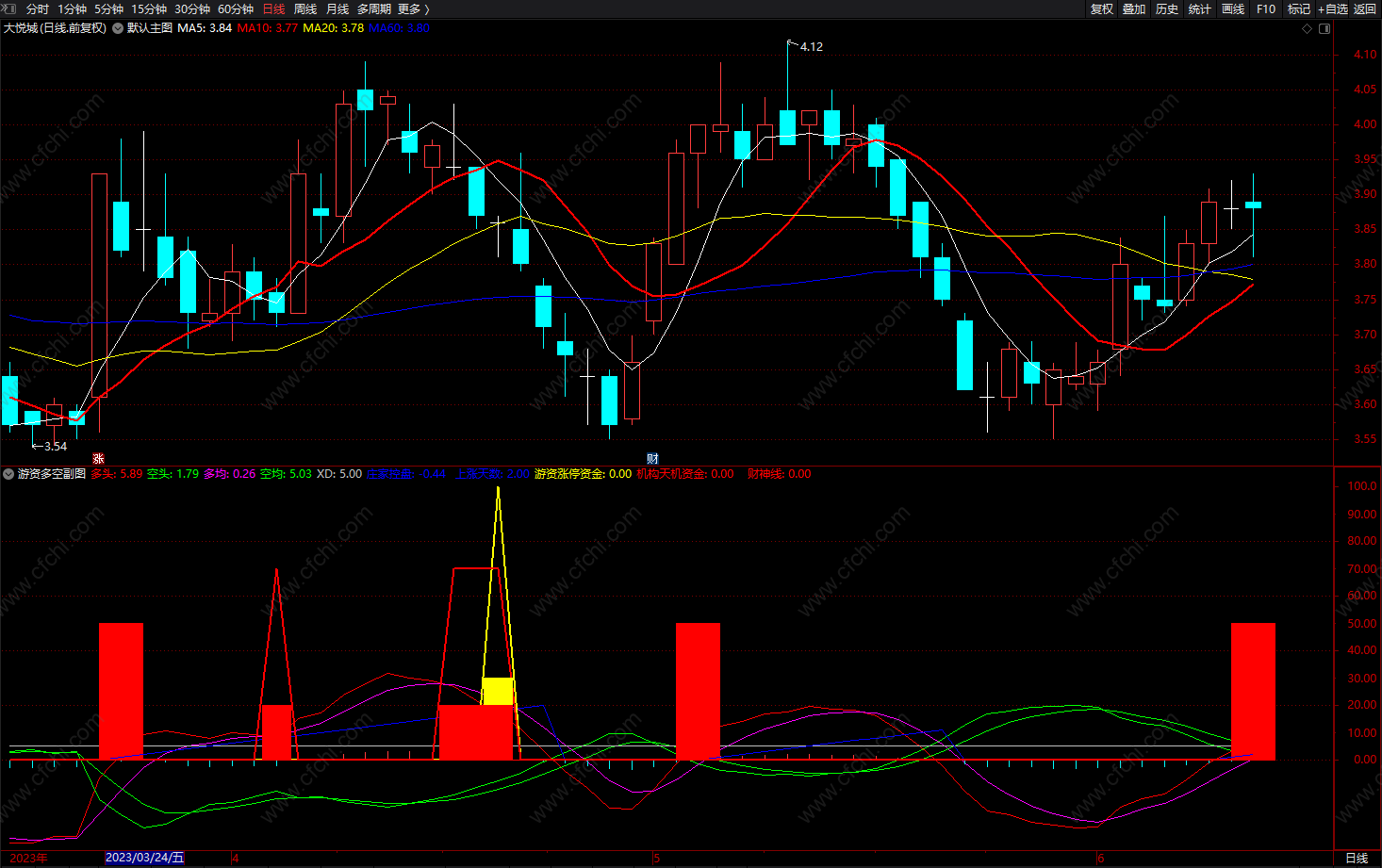Click the 日线 label at bottom-right
Image resolution: width=1382 pixels, height=868 pixels.
pyautogui.click(x=1357, y=858)
